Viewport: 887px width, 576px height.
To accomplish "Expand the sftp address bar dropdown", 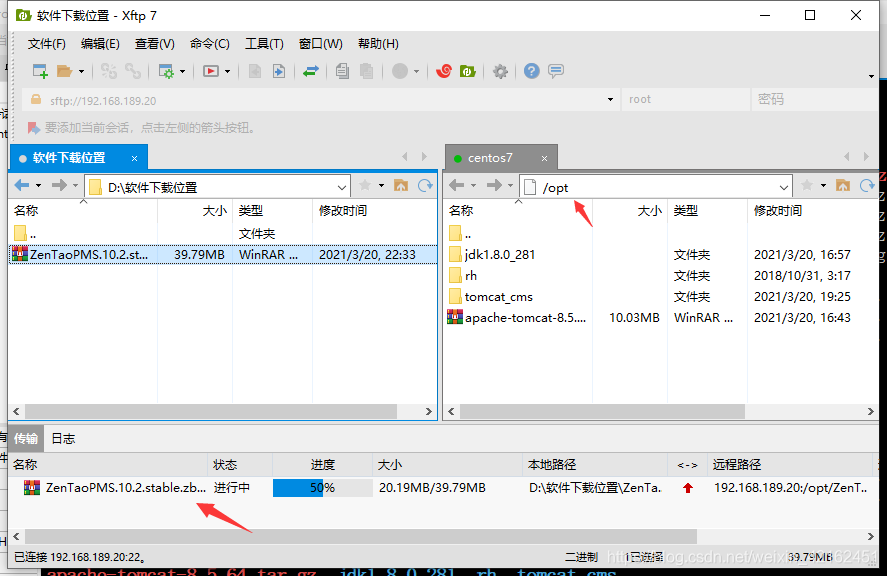I will point(610,100).
